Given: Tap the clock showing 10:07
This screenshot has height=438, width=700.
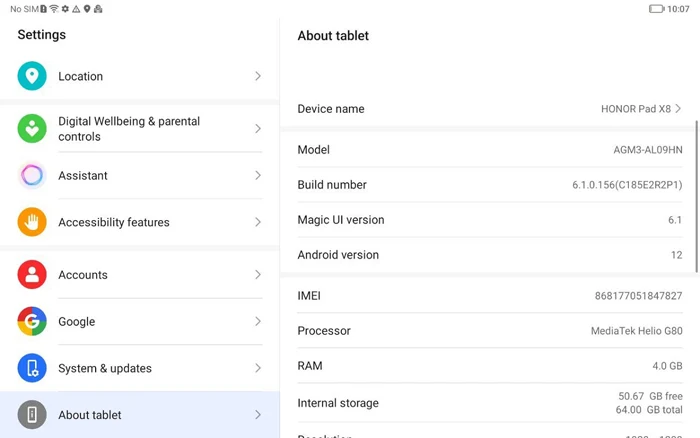Looking at the screenshot, I should pyautogui.click(x=678, y=9).
